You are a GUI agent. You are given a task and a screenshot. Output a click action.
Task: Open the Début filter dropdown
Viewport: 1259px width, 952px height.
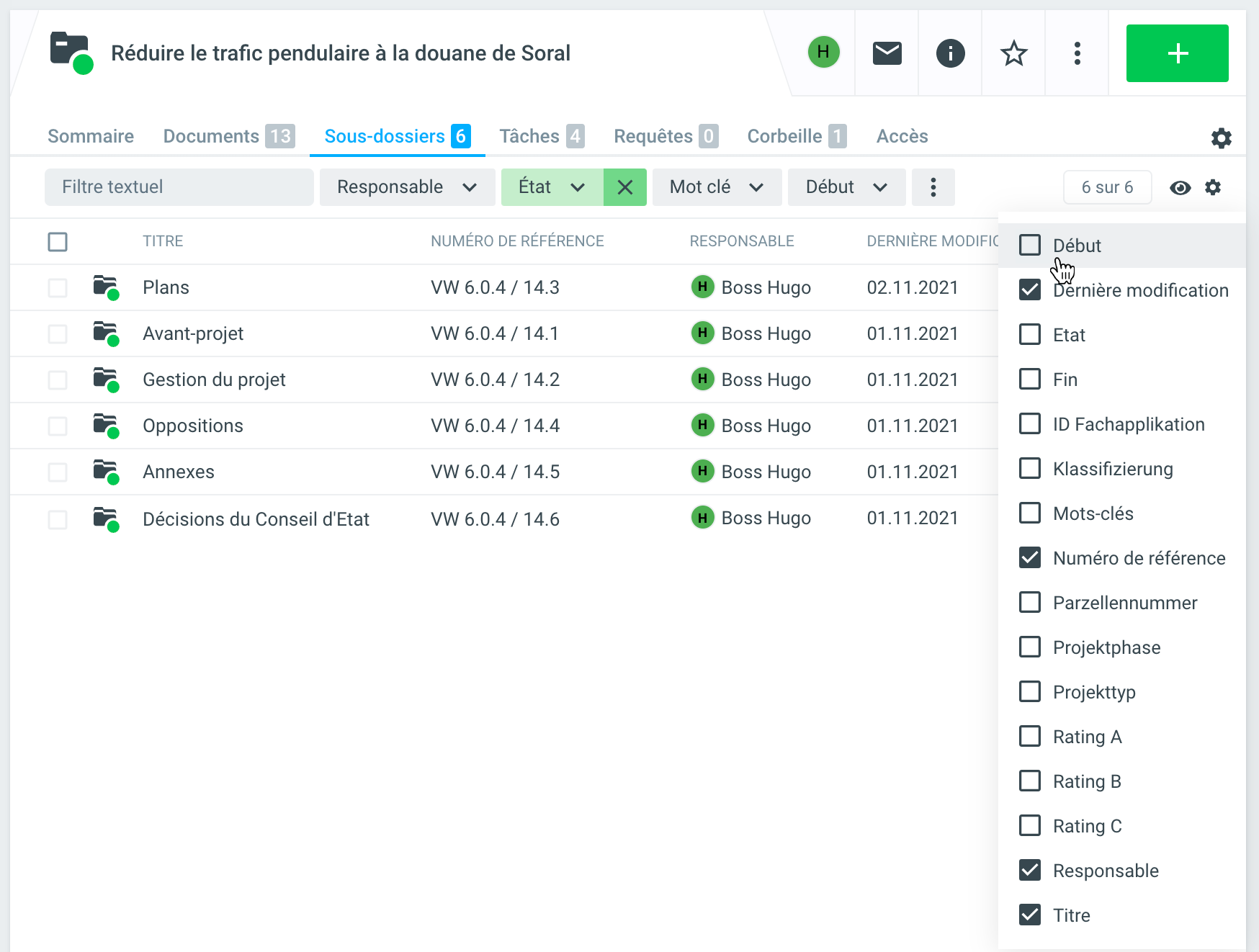click(846, 188)
